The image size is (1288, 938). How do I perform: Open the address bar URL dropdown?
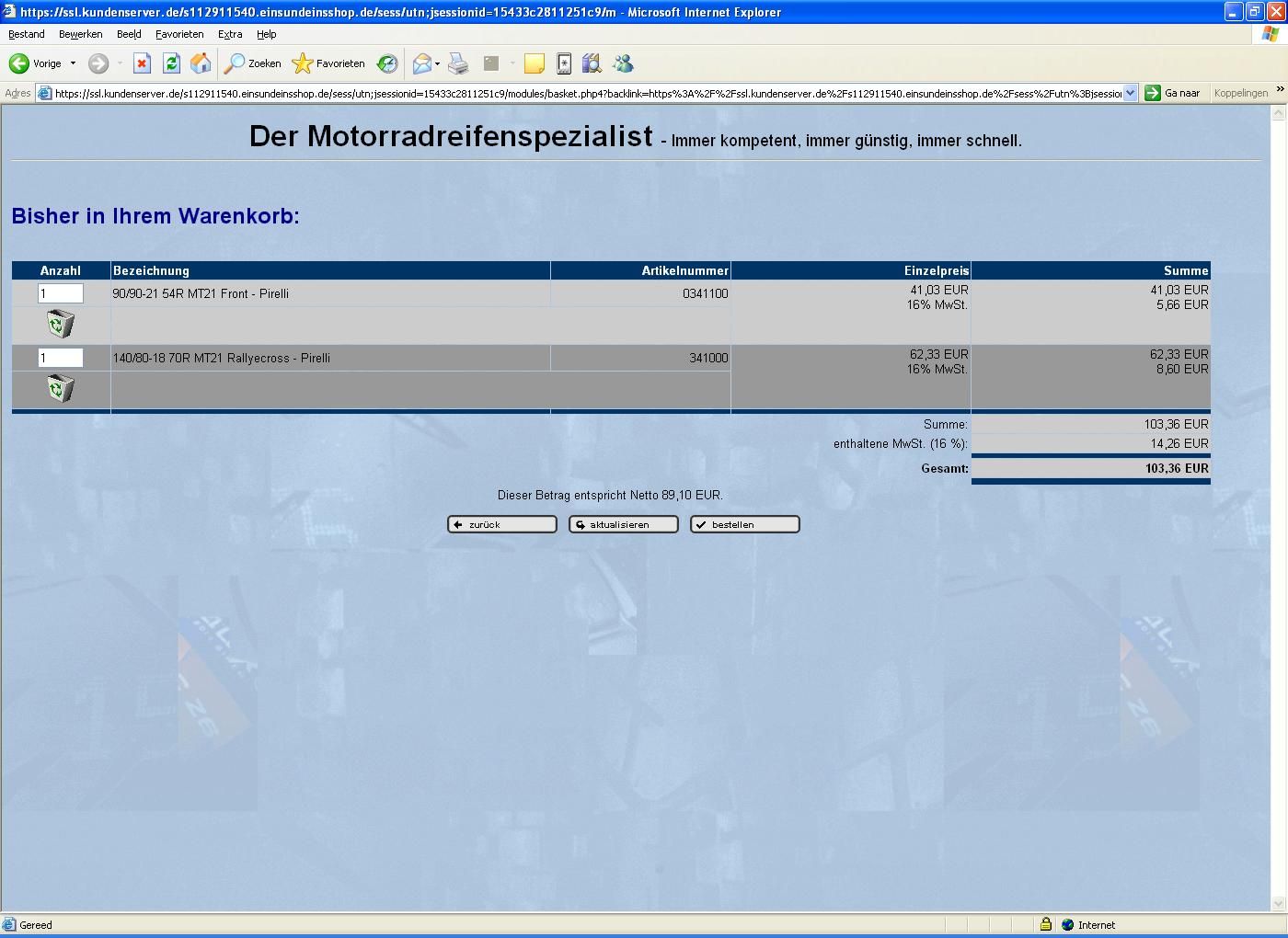(1131, 93)
